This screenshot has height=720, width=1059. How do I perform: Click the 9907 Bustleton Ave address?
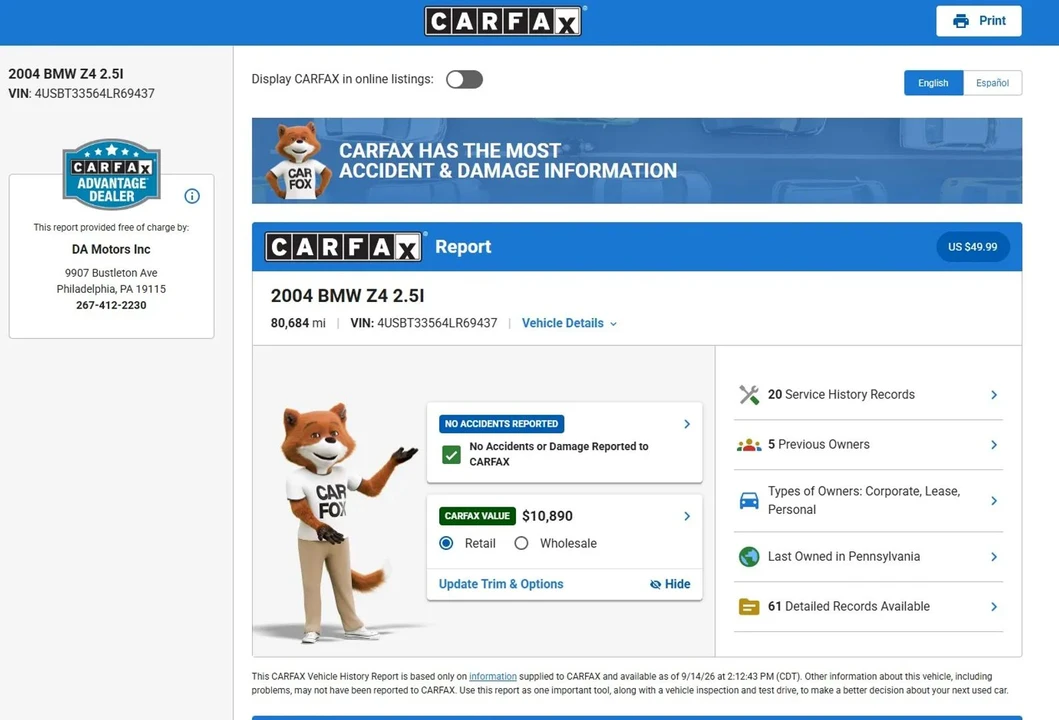(x=111, y=273)
